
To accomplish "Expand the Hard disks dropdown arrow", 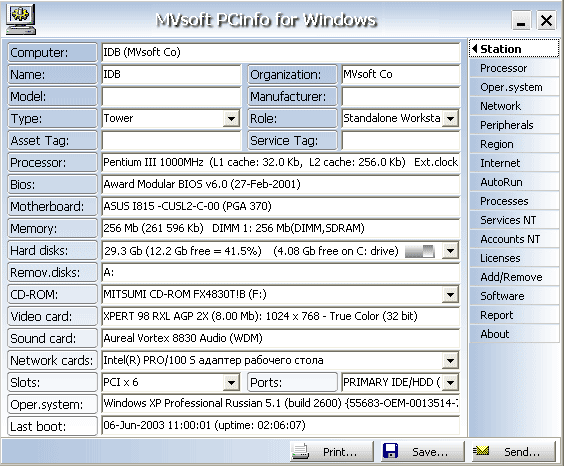I will pos(450,251).
